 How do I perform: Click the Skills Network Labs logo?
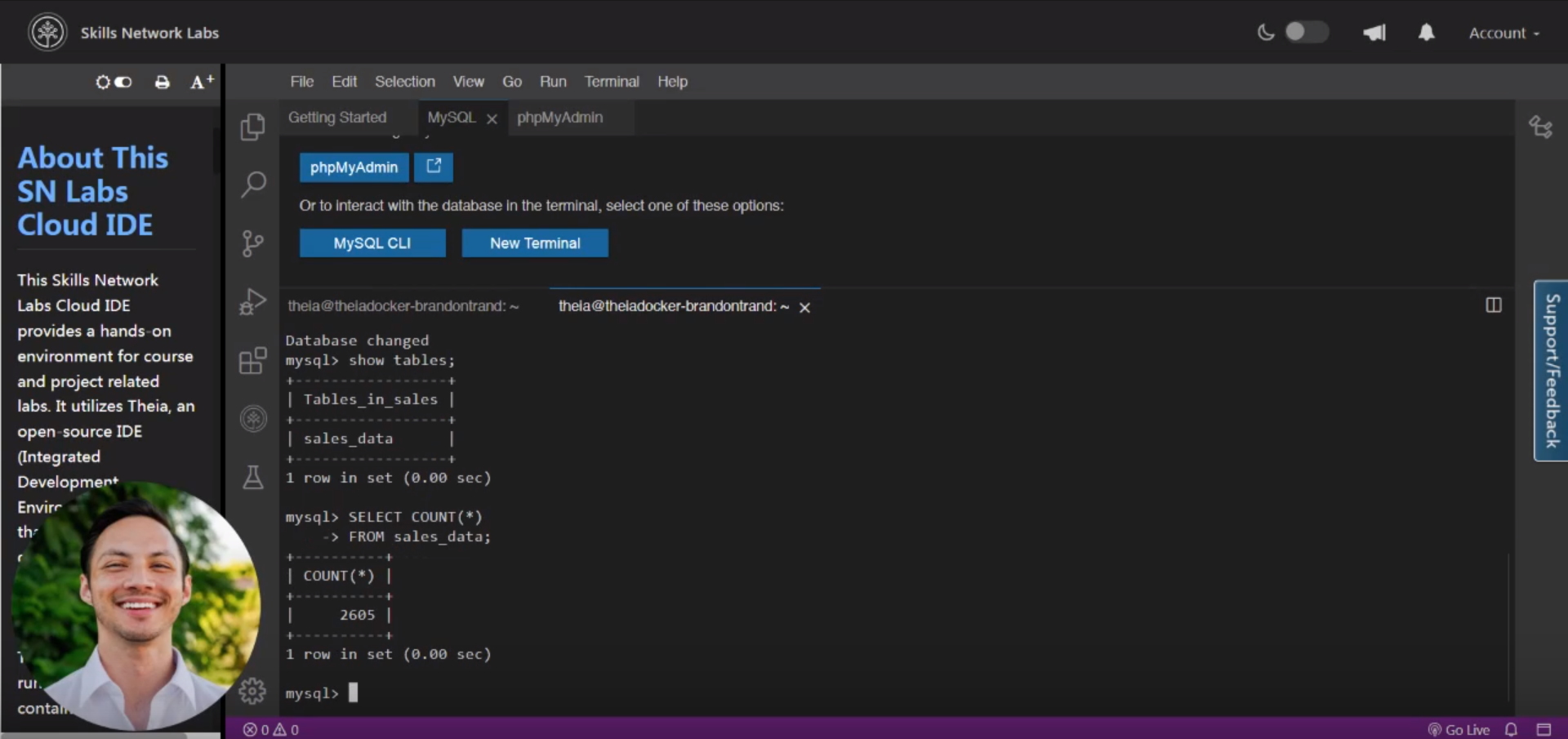tap(47, 33)
